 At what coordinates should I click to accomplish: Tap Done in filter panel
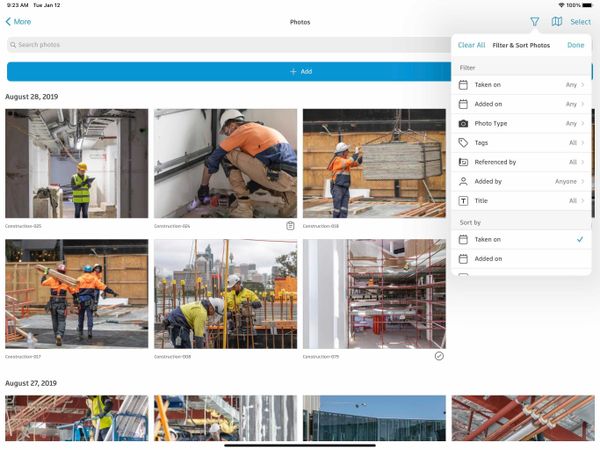(x=576, y=45)
